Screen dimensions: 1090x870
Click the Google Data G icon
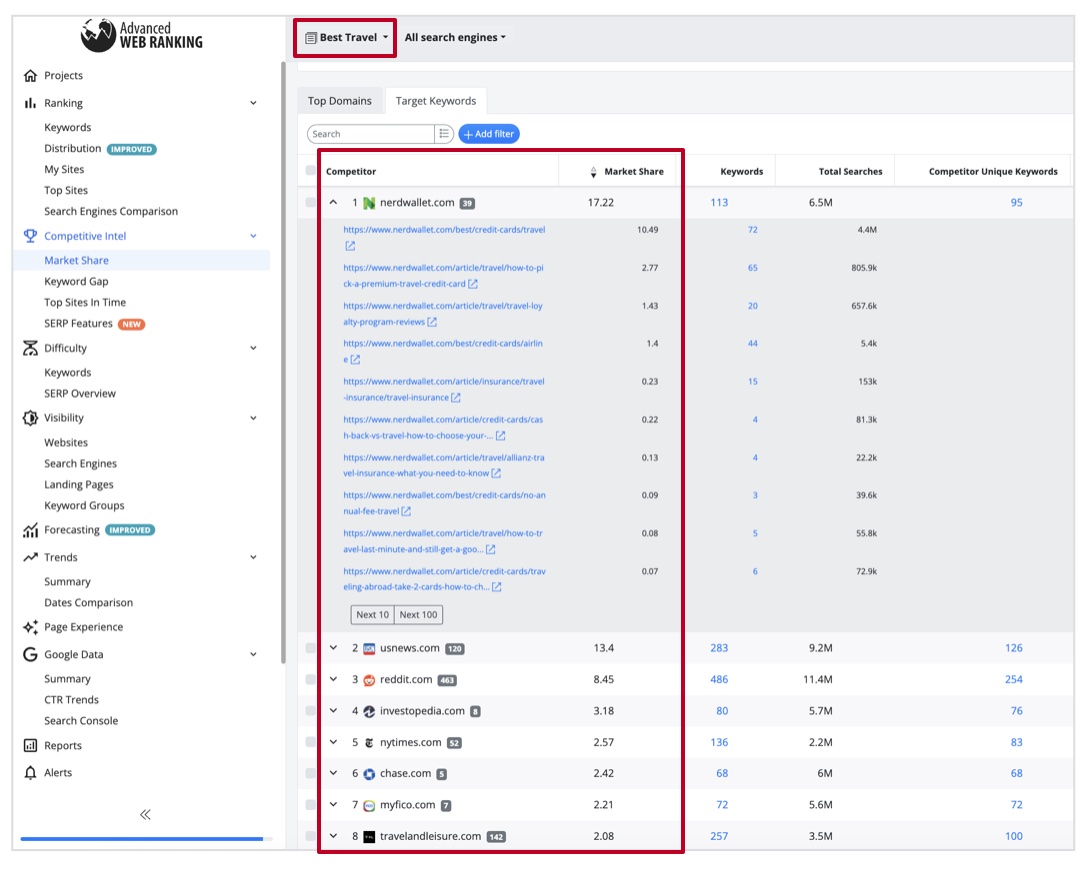pyautogui.click(x=30, y=655)
